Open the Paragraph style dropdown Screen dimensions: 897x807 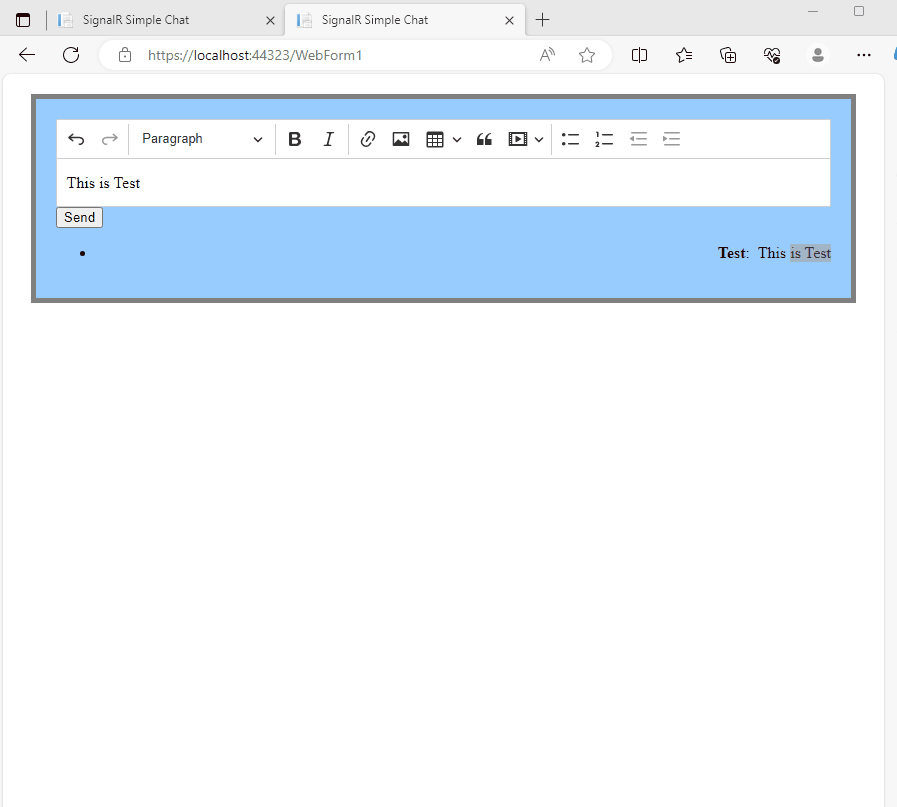pyautogui.click(x=201, y=139)
